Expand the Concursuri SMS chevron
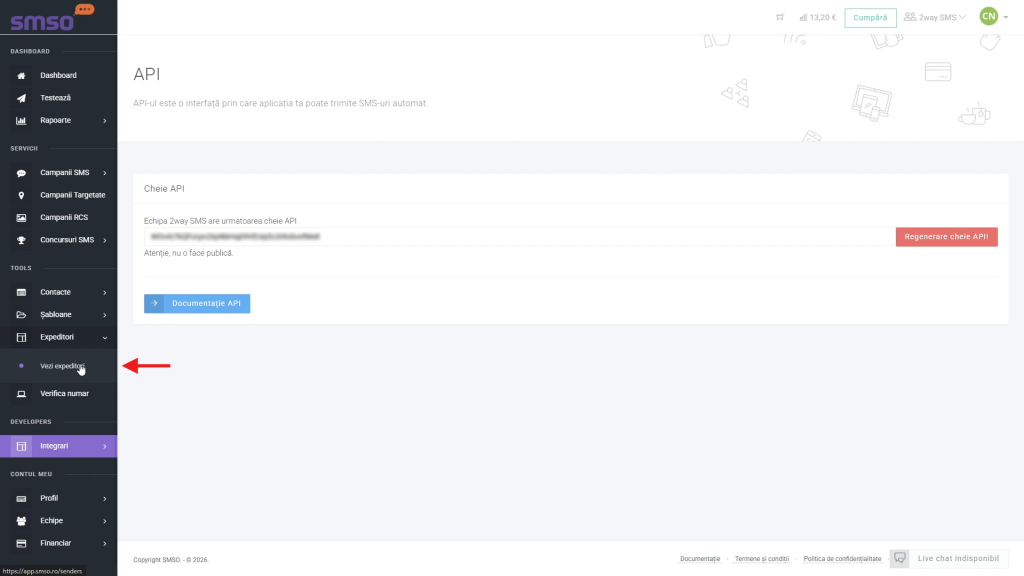The width and height of the screenshot is (1024, 576). 104,240
